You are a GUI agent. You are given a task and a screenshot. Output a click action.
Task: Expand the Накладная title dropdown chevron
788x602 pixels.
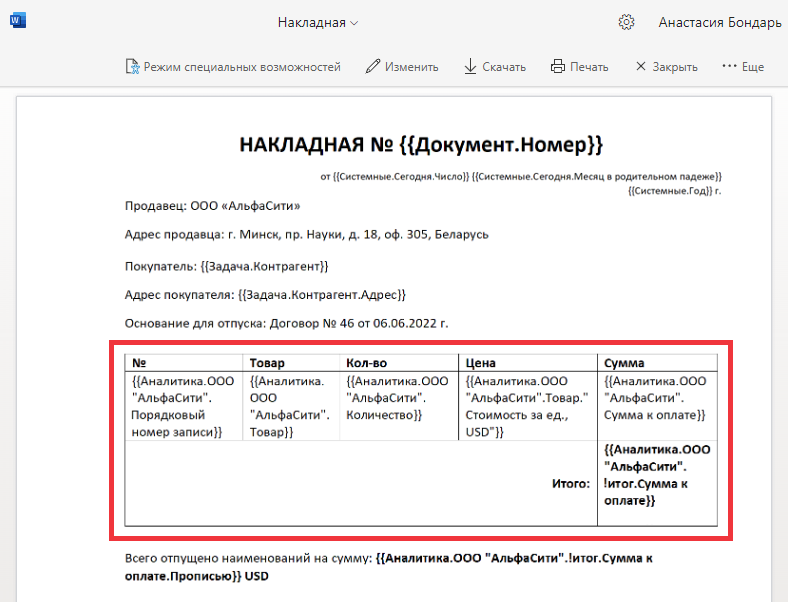(354, 23)
